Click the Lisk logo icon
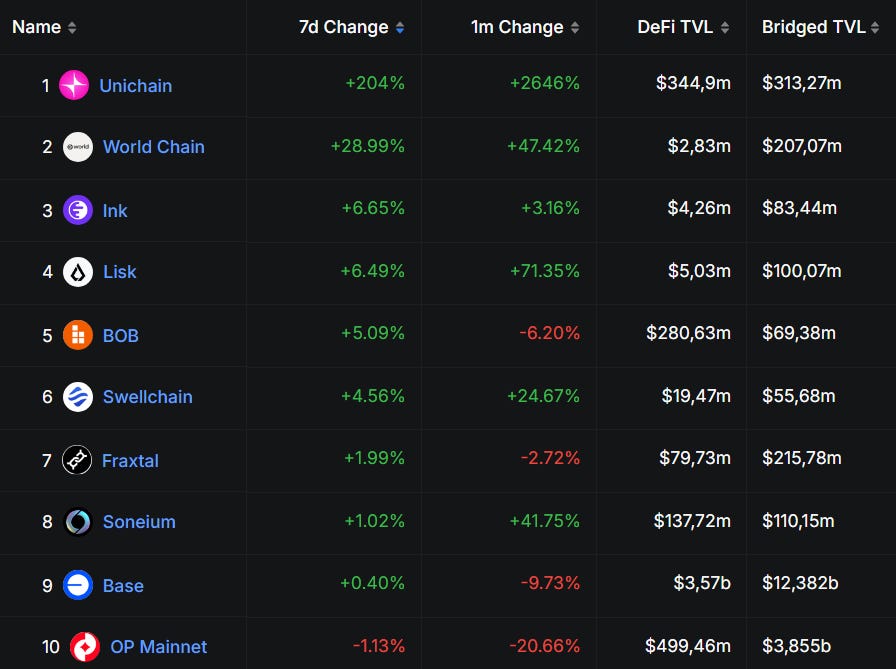Screen dimensions: 896x669 click(78, 271)
